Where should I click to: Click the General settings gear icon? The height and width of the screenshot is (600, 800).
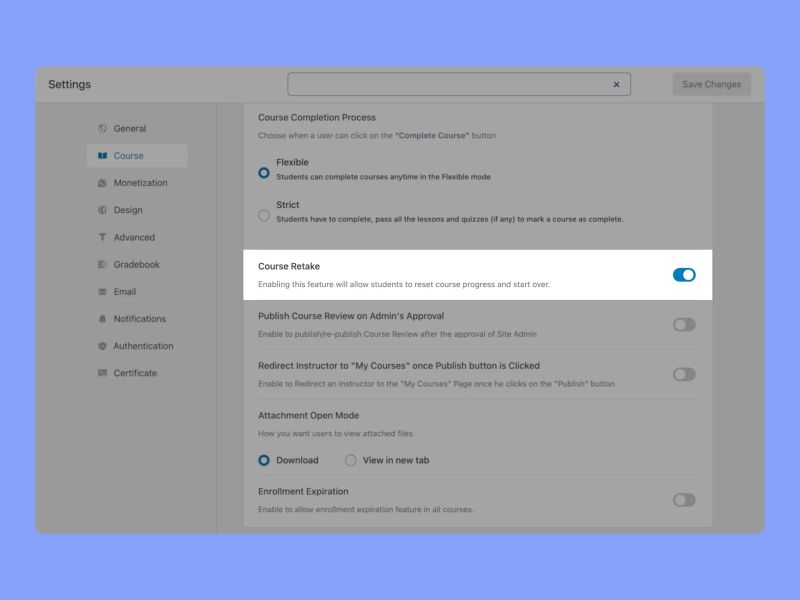pos(100,128)
